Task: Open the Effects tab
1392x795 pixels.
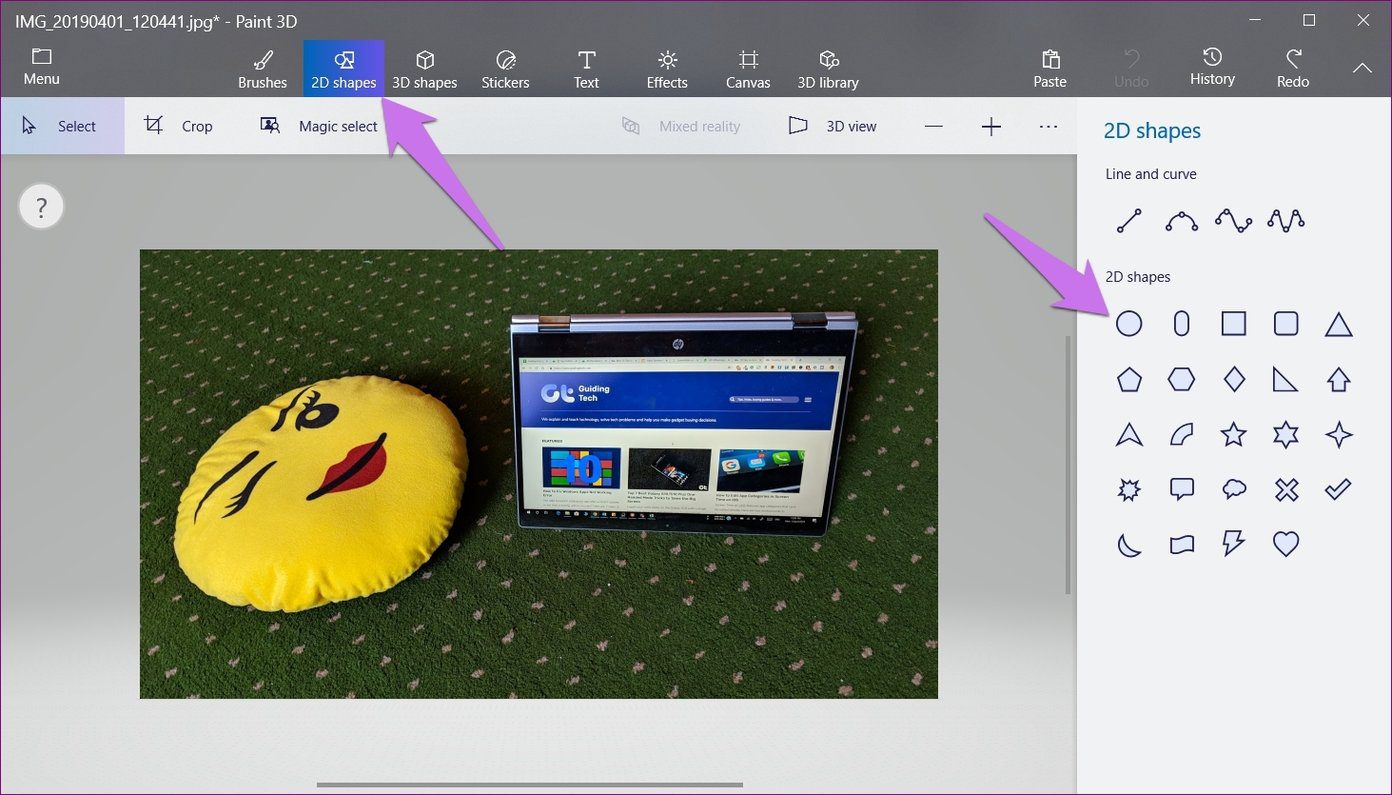Action: [667, 69]
